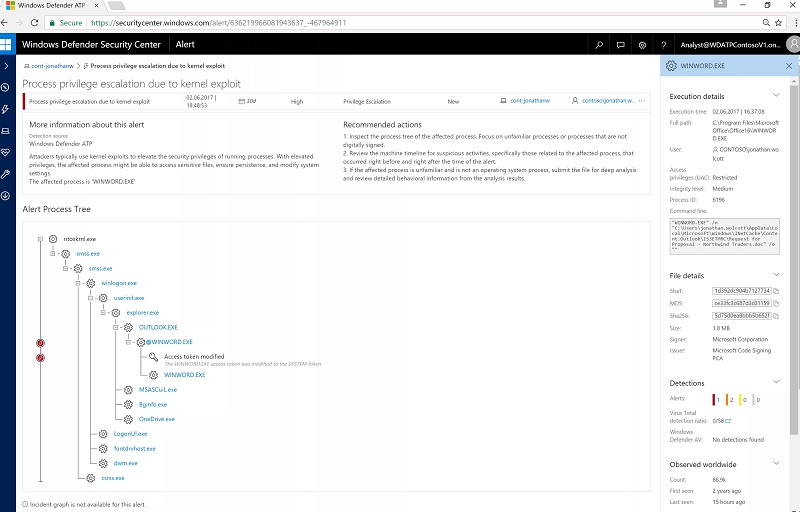This screenshot has height=512, width=800.
Task: Click the Sha1 hash field
Action: [741, 291]
